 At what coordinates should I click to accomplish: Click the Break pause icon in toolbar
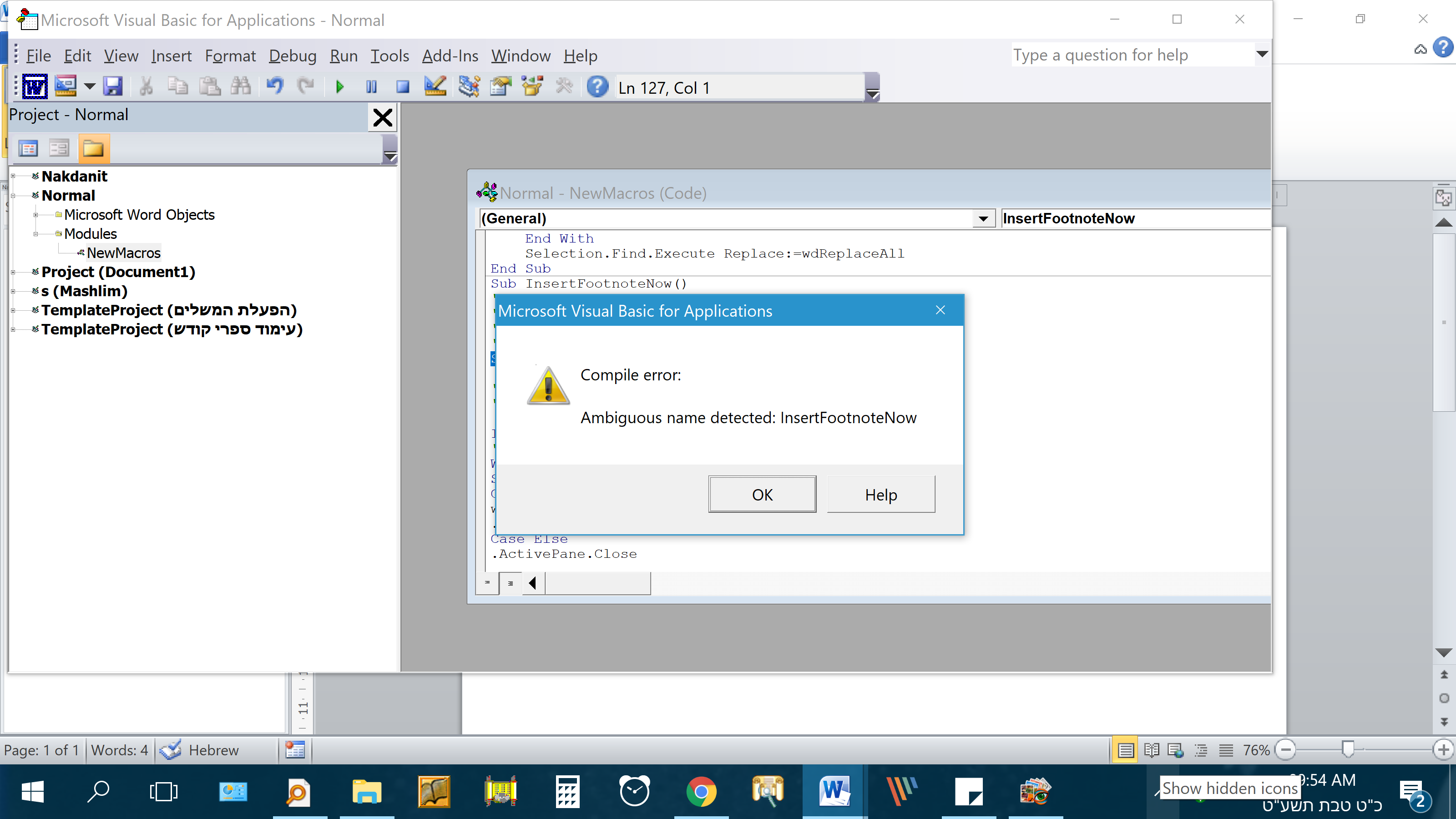pyautogui.click(x=371, y=87)
